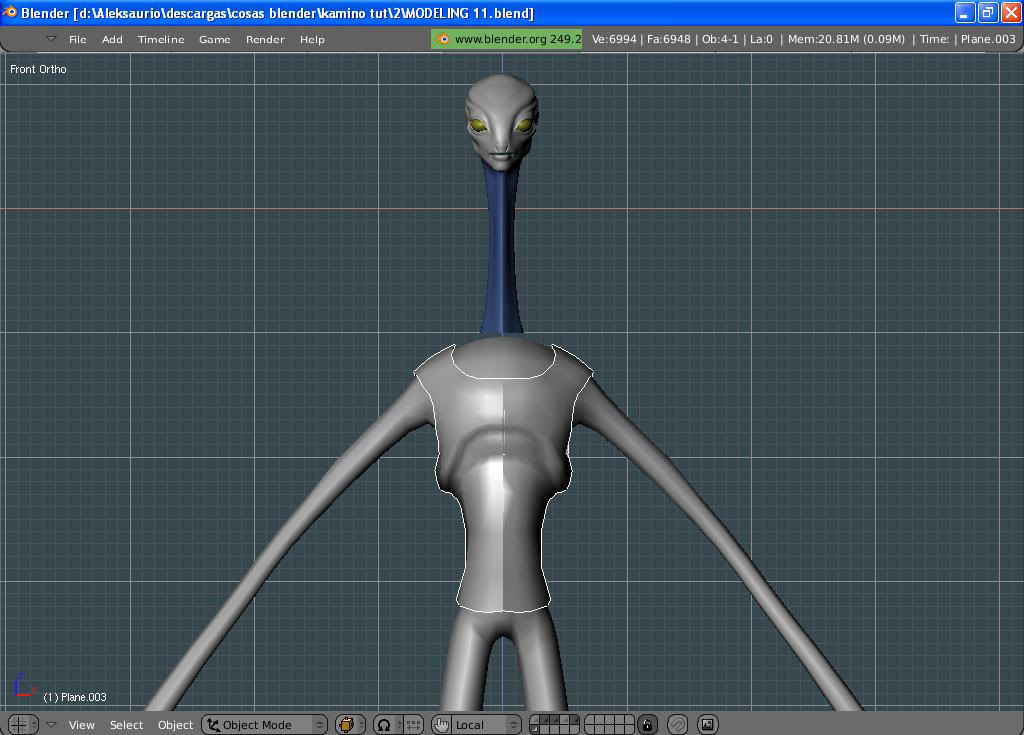Open the Add menu
The image size is (1024, 735).
(x=112, y=39)
